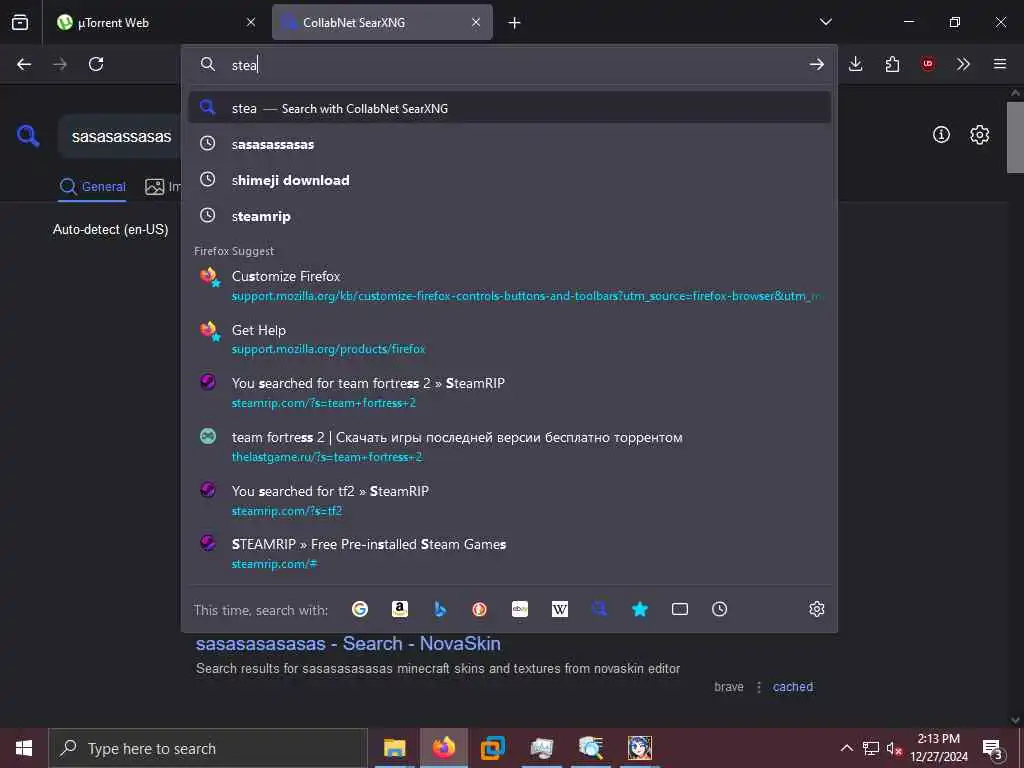
Task: Search open tabs using the tab icon
Action: [680, 609]
